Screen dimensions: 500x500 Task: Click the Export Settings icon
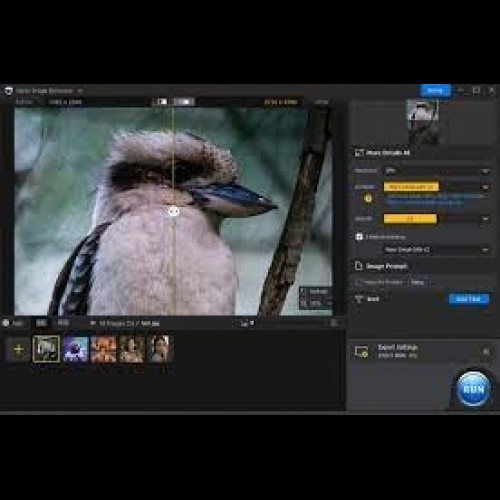tap(361, 351)
